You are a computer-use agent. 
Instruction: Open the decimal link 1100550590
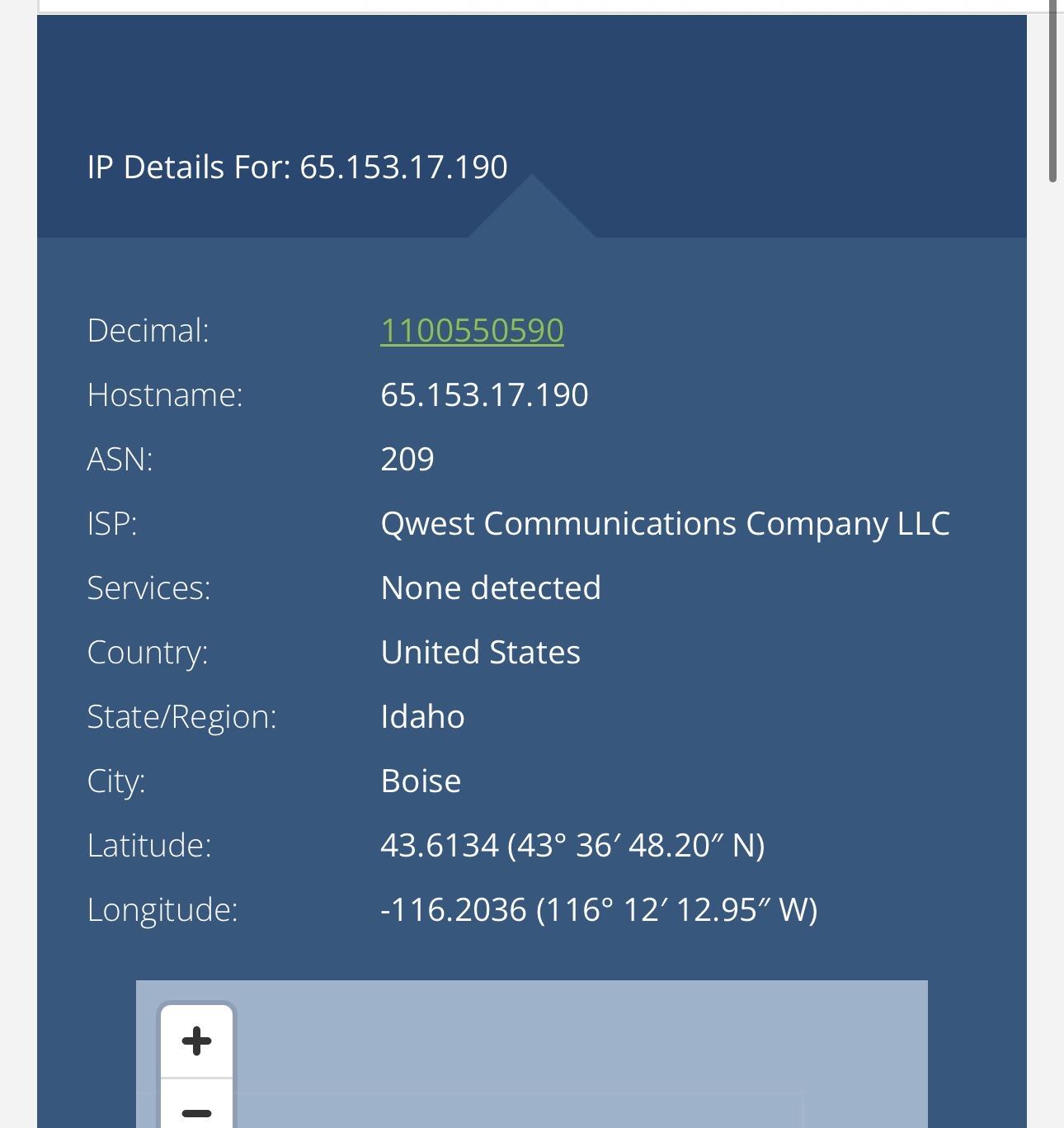click(x=472, y=330)
